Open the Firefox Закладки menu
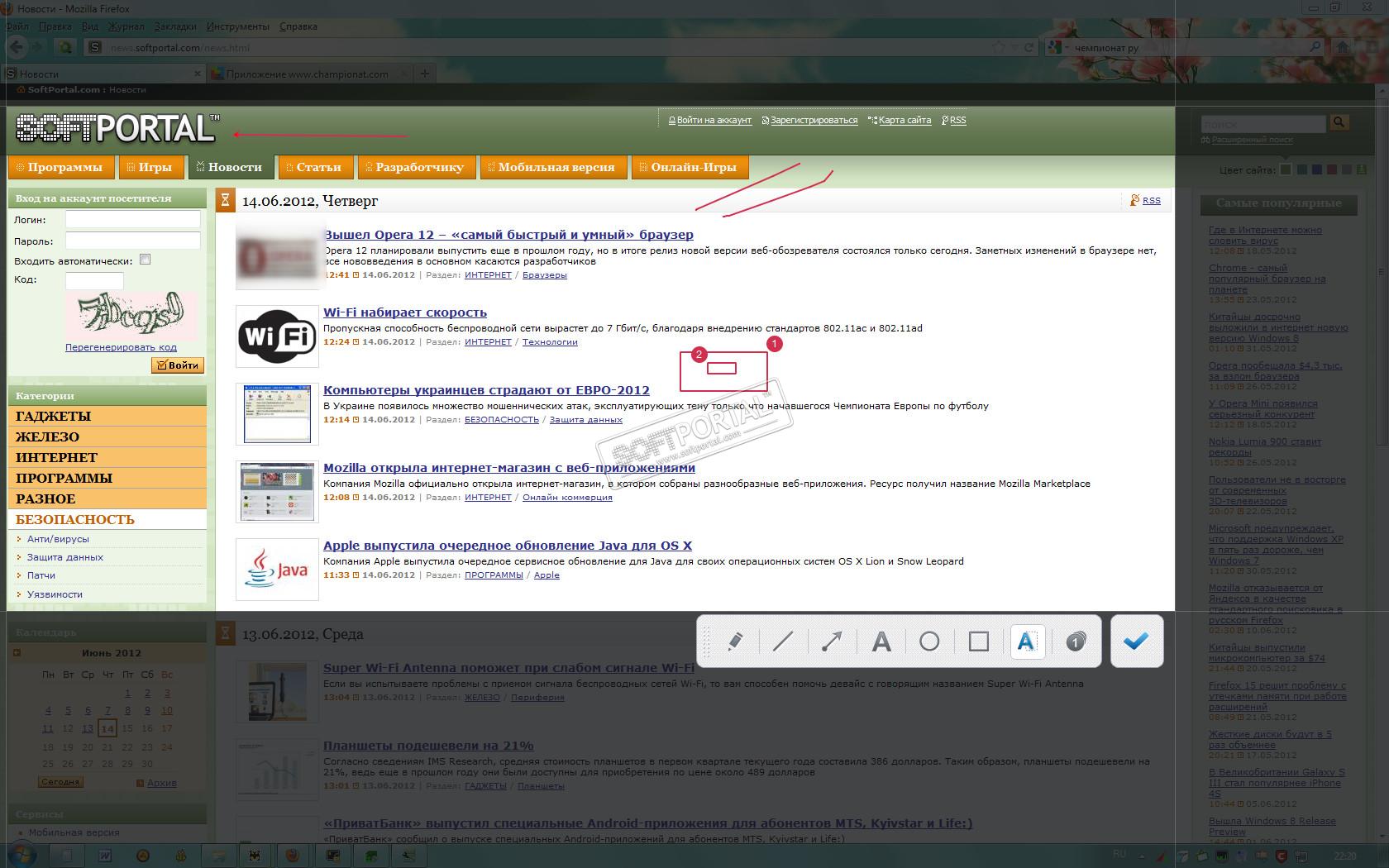Screen dimensions: 1389x868 click(175, 26)
